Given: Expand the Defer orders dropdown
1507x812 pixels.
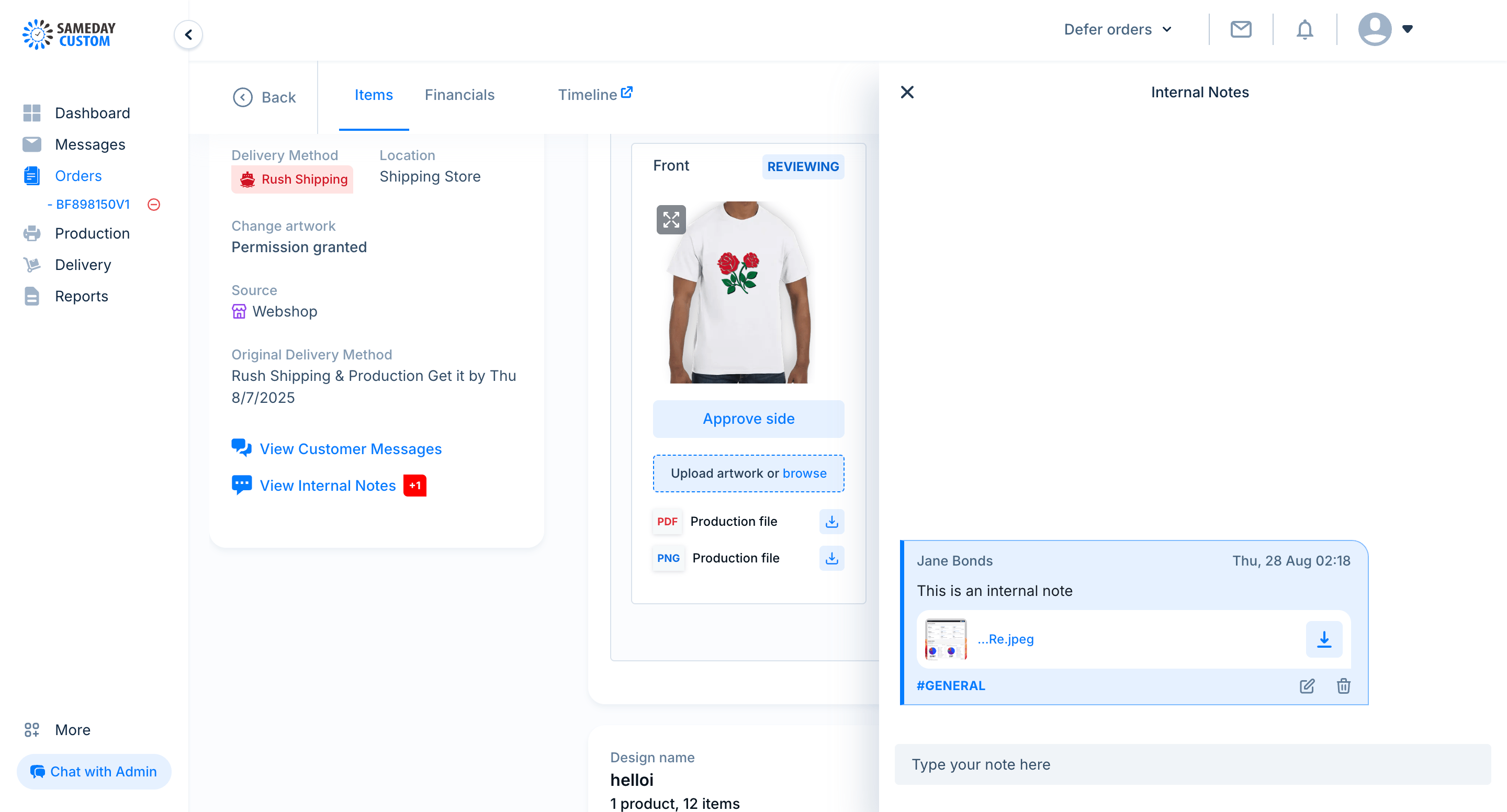Looking at the screenshot, I should [1118, 29].
